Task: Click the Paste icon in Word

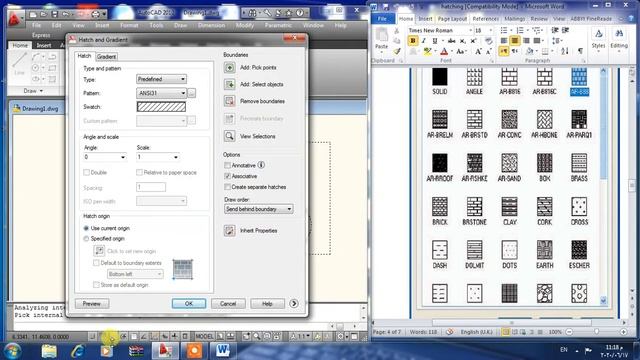Action: click(x=382, y=35)
